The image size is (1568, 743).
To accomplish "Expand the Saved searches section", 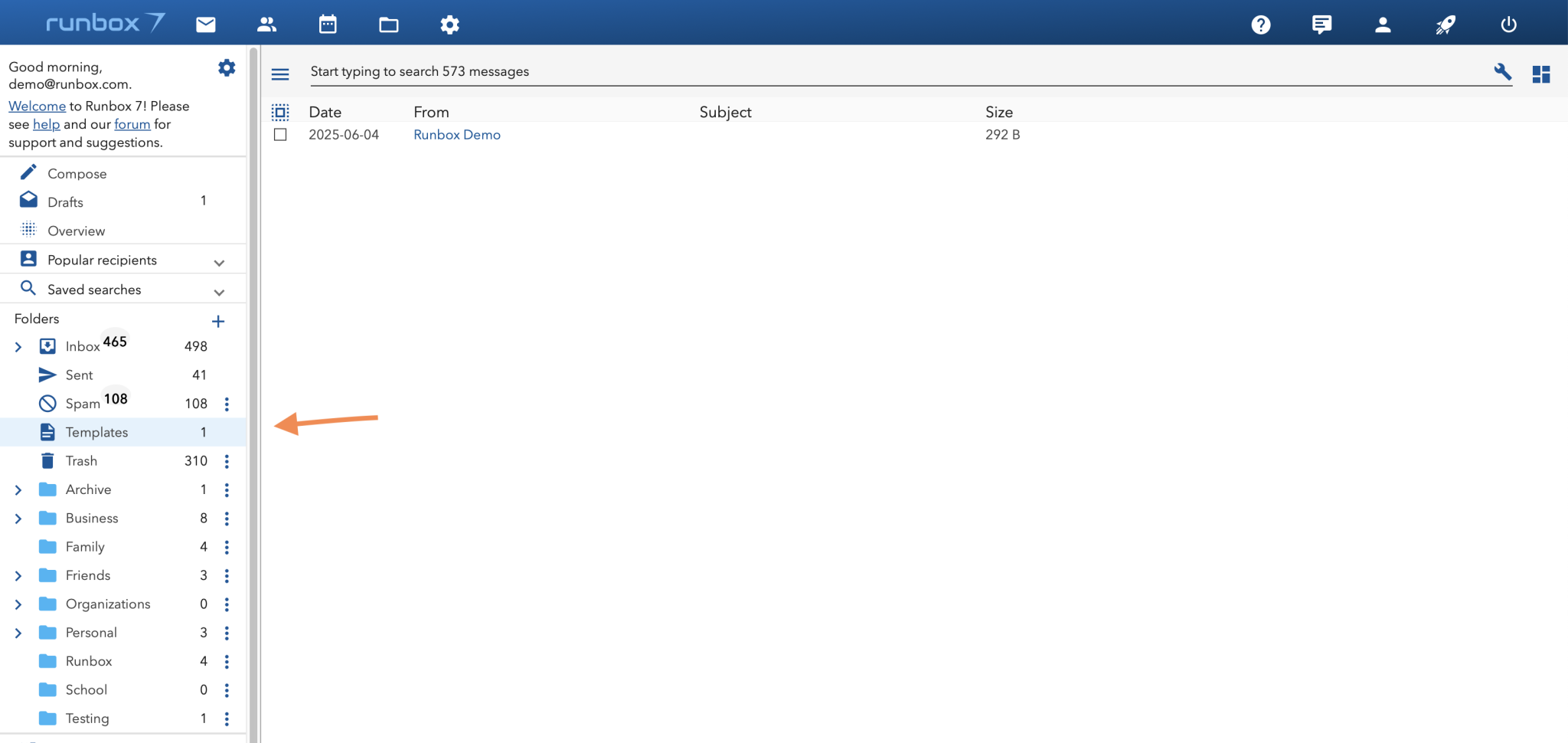I will point(219,292).
